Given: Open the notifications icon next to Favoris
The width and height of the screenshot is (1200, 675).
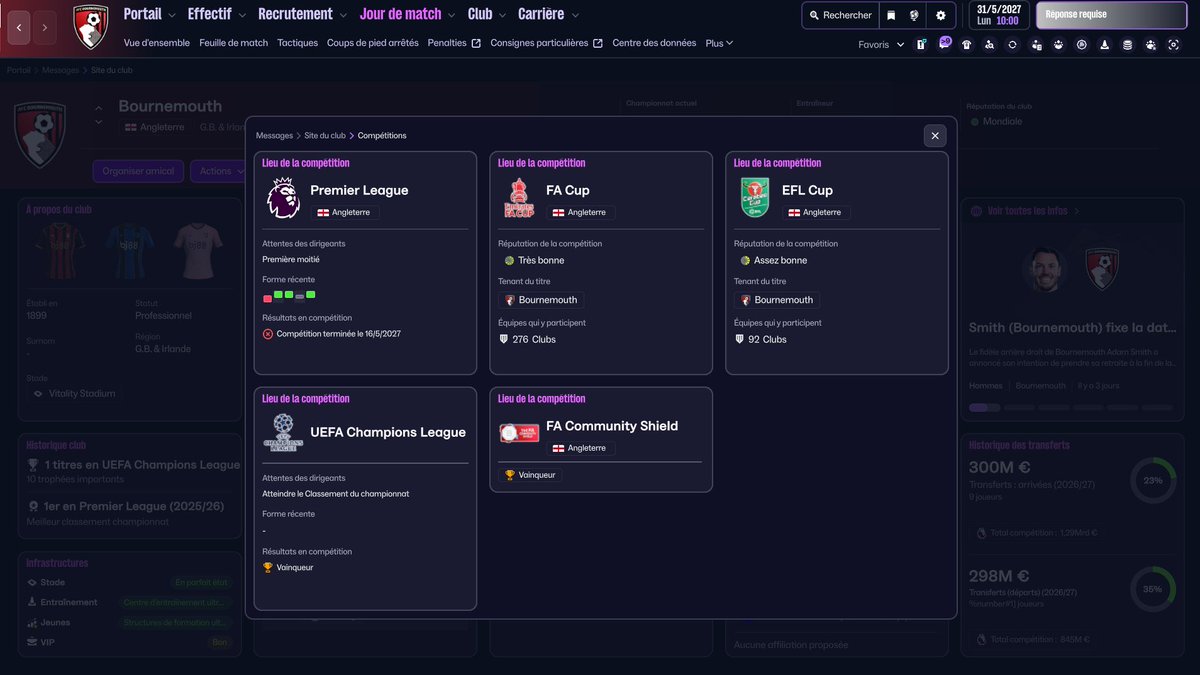Looking at the screenshot, I should (x=921, y=44).
